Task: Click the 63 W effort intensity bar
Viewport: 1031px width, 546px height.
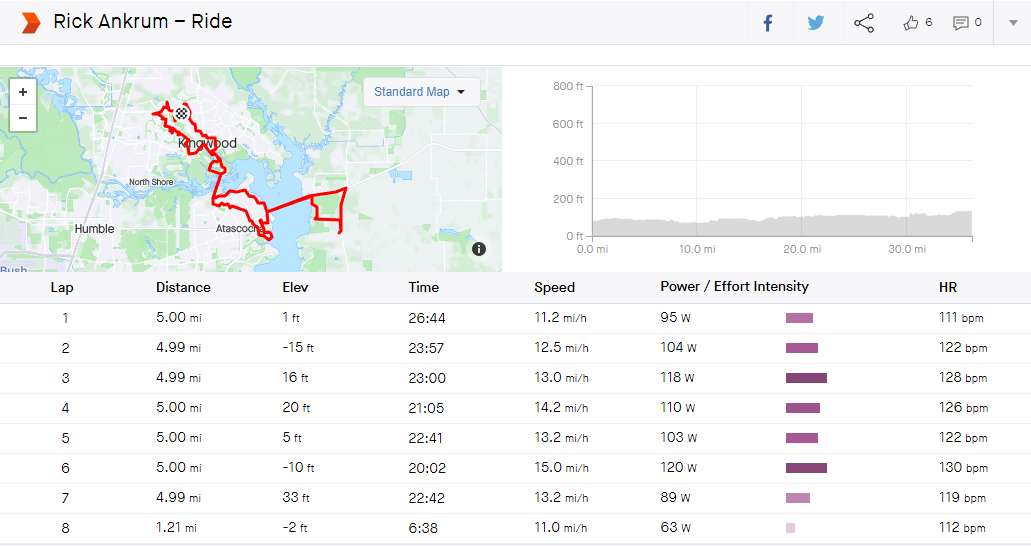Action: [790, 528]
